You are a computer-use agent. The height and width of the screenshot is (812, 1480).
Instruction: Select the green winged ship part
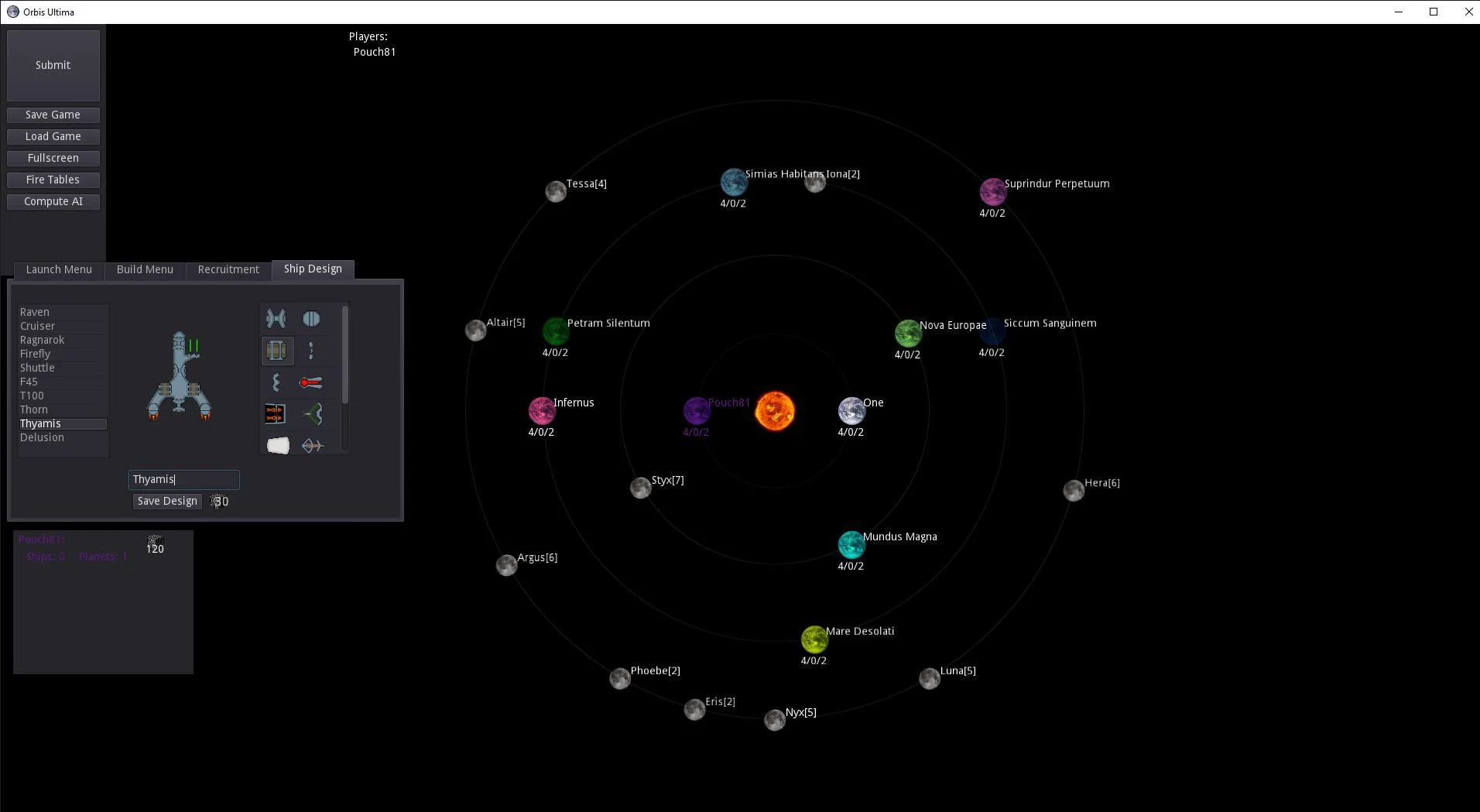(312, 414)
